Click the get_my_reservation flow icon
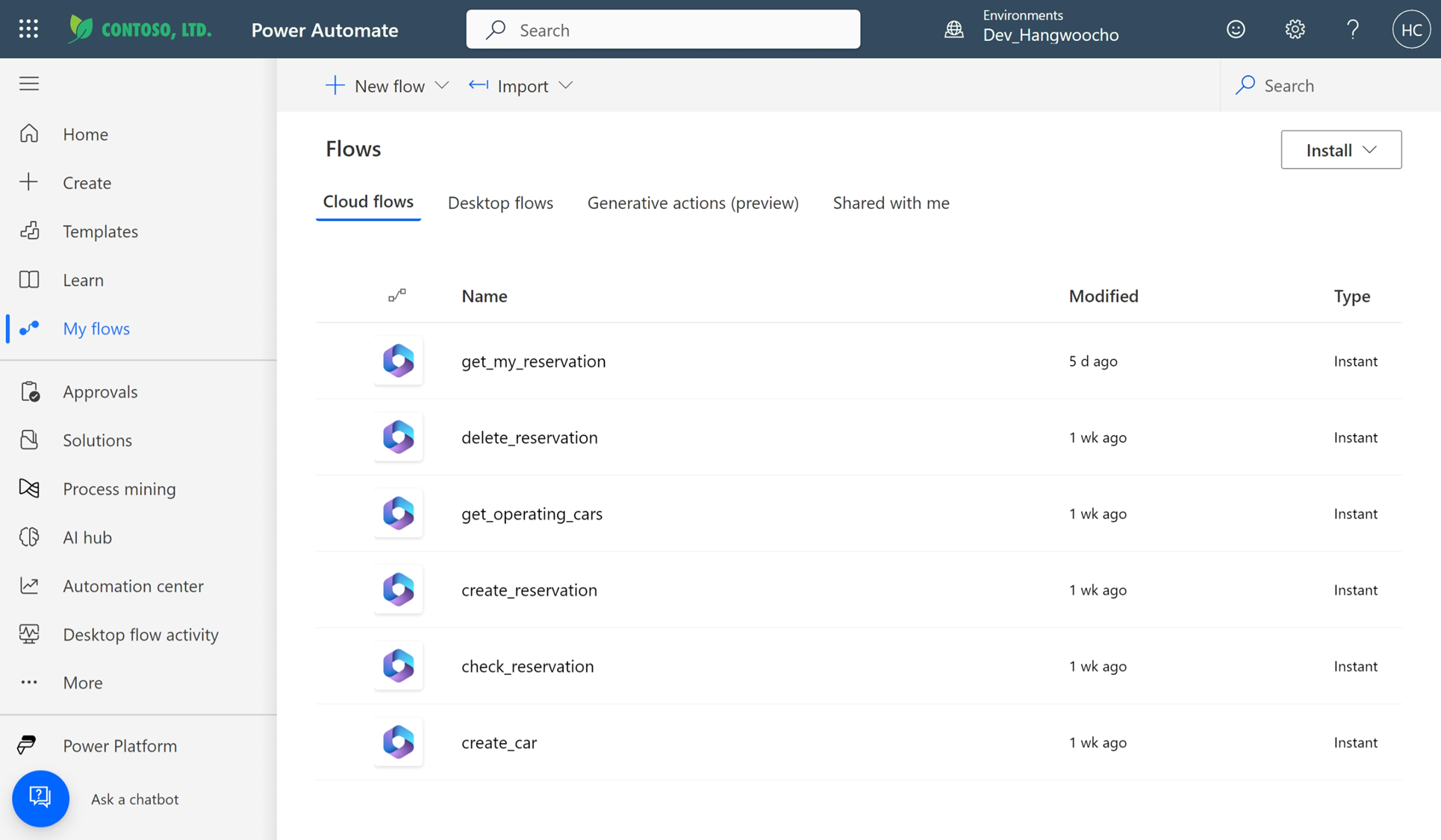1441x840 pixels. pos(398,361)
